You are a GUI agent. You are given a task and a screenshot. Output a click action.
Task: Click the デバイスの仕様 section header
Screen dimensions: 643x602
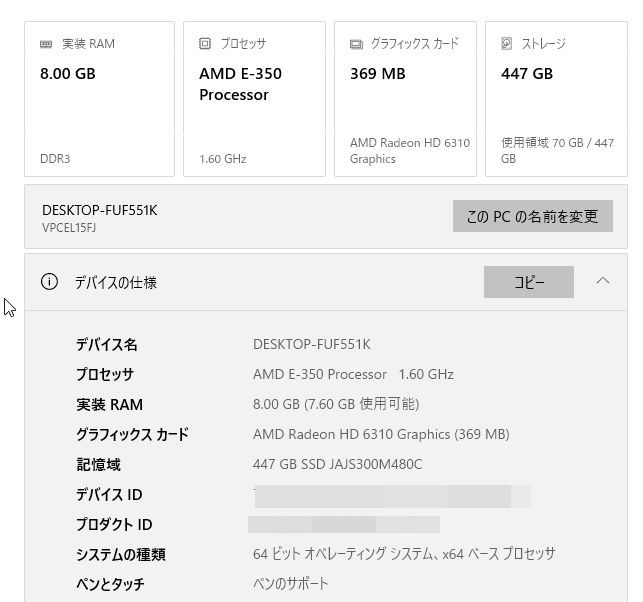pos(116,282)
